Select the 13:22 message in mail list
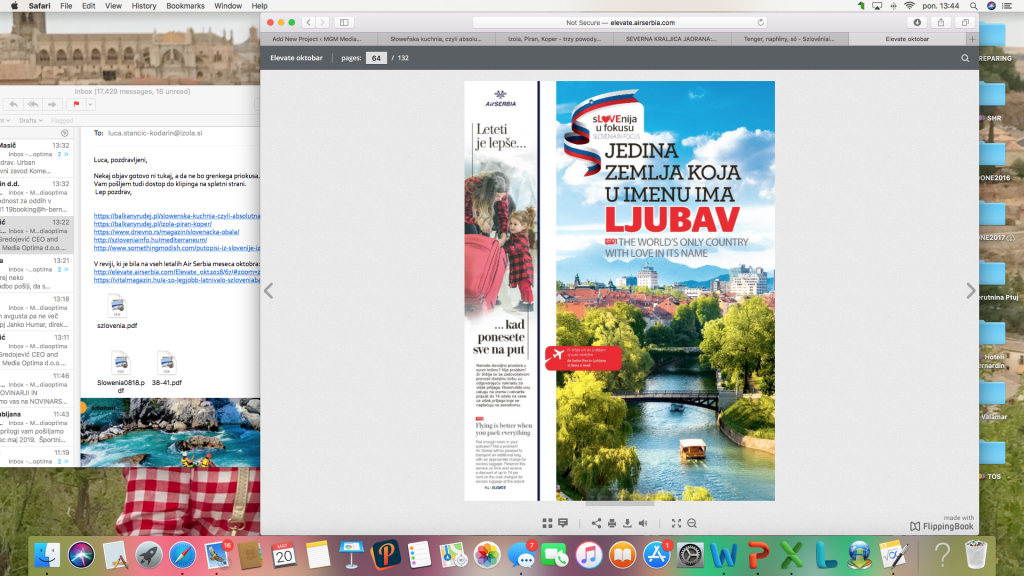This screenshot has height=576, width=1024. (37, 235)
